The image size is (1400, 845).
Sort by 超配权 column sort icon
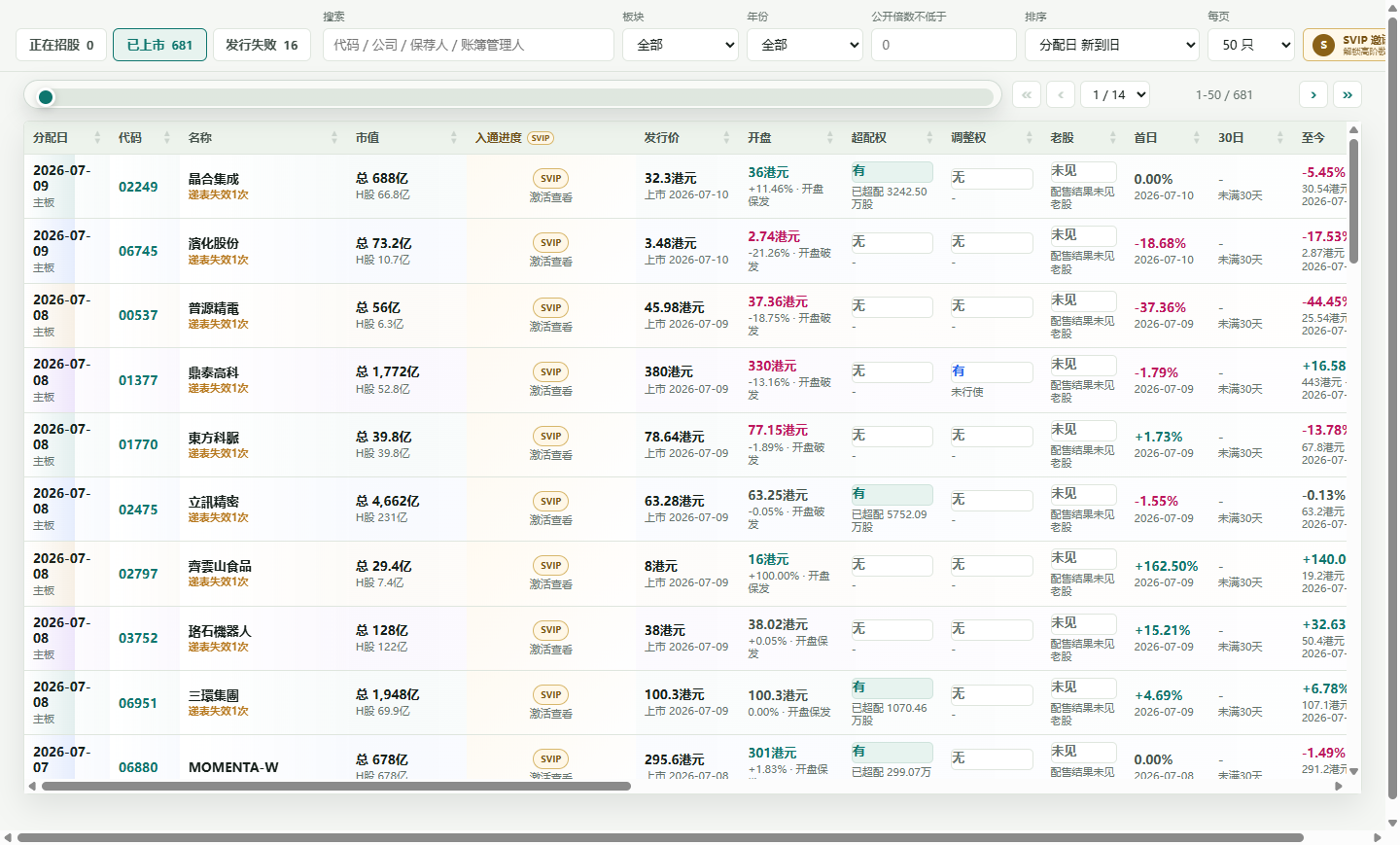tap(929, 138)
